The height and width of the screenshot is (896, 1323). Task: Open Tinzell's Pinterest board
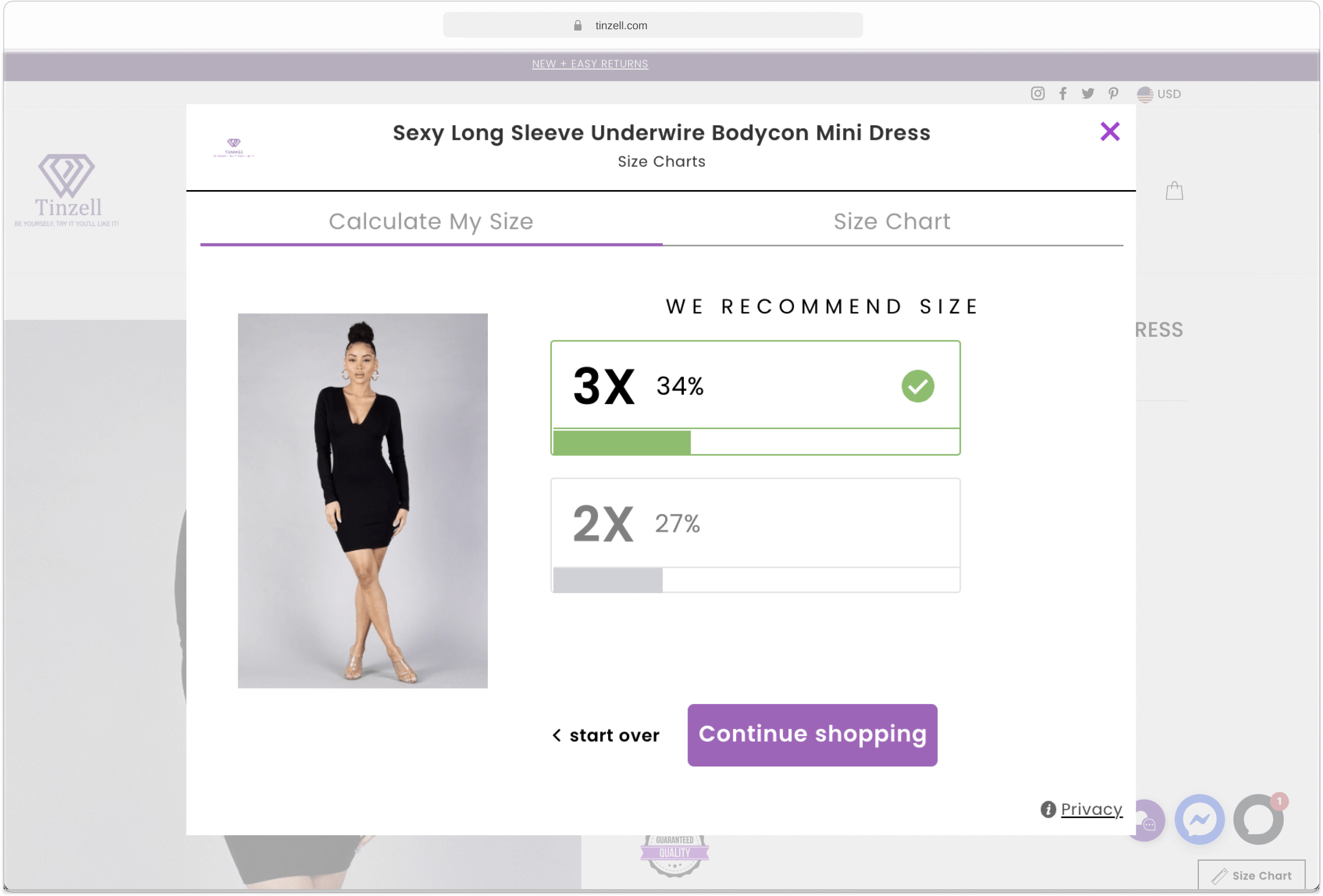click(x=1113, y=94)
